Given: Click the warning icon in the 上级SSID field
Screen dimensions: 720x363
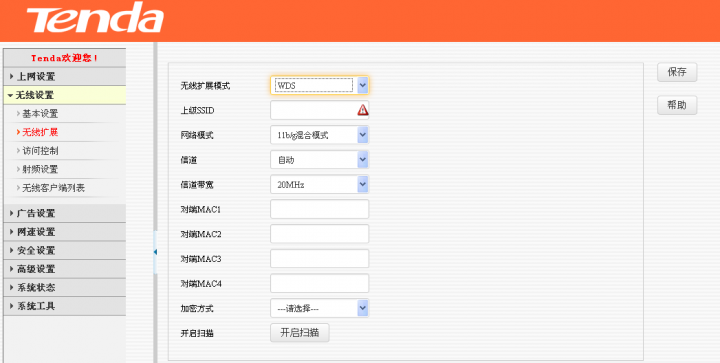Looking at the screenshot, I should pyautogui.click(x=363, y=110).
